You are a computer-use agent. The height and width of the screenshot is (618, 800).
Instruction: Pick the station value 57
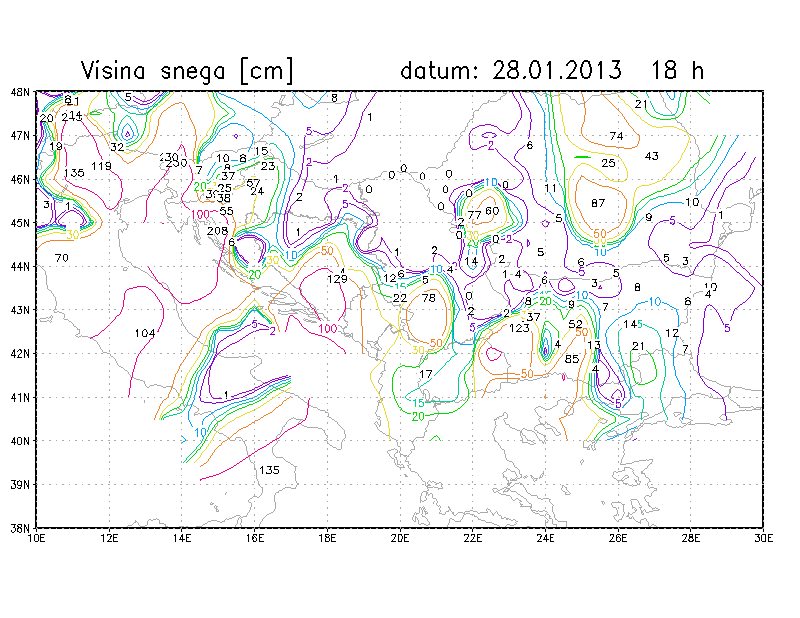254,183
